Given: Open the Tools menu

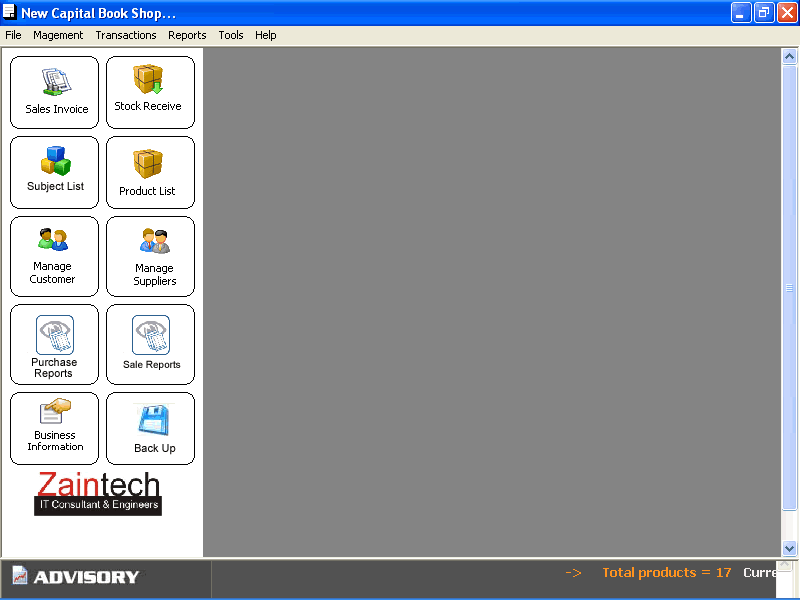Looking at the screenshot, I should click(x=231, y=35).
